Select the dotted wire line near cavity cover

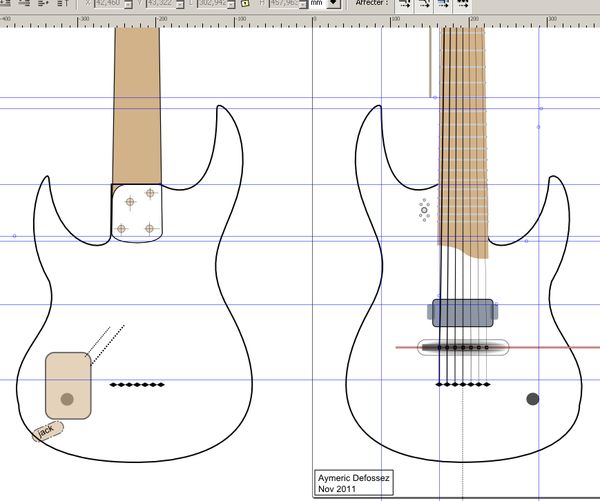108,345
